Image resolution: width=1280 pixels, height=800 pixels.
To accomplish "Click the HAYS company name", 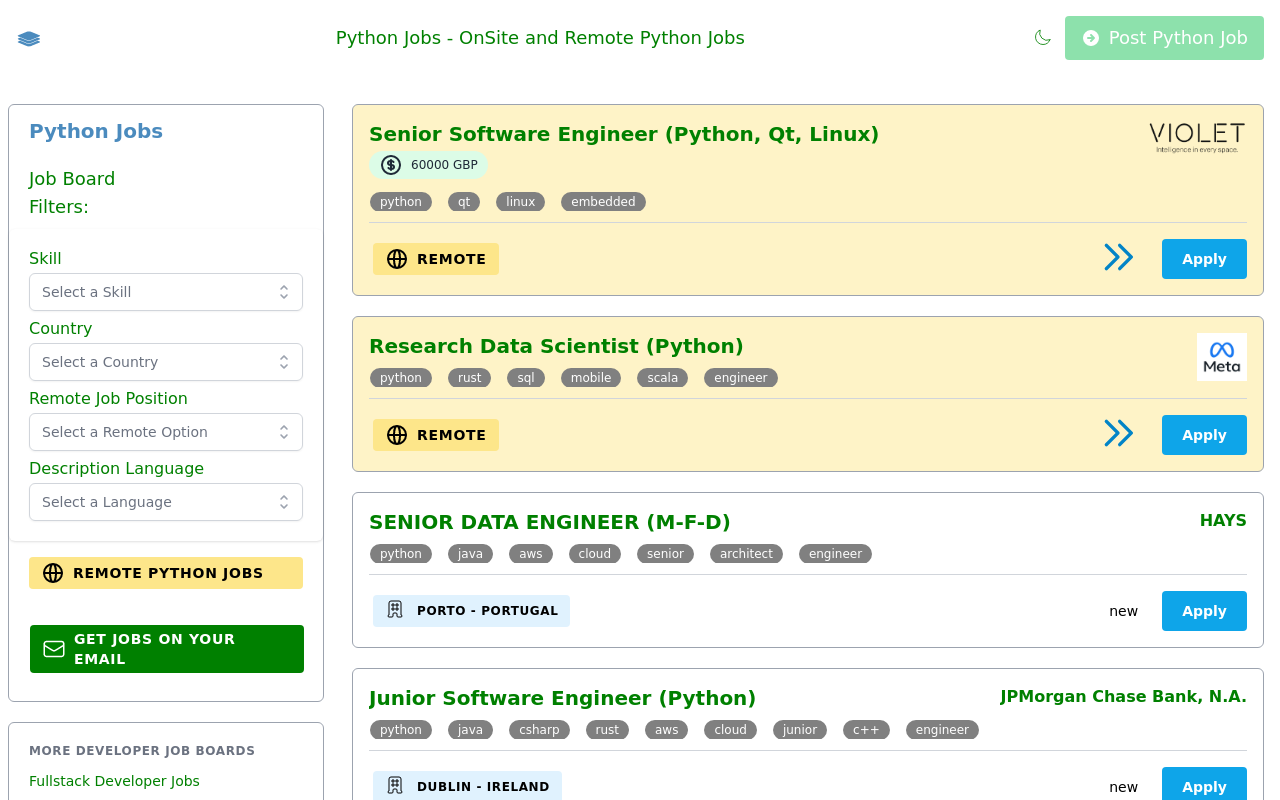I will [x=1223, y=521].
